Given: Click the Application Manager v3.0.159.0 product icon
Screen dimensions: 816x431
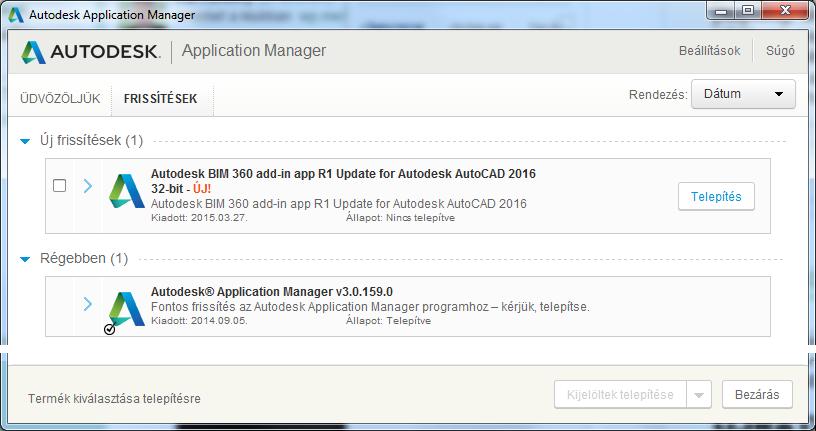Looking at the screenshot, I should [x=127, y=309].
